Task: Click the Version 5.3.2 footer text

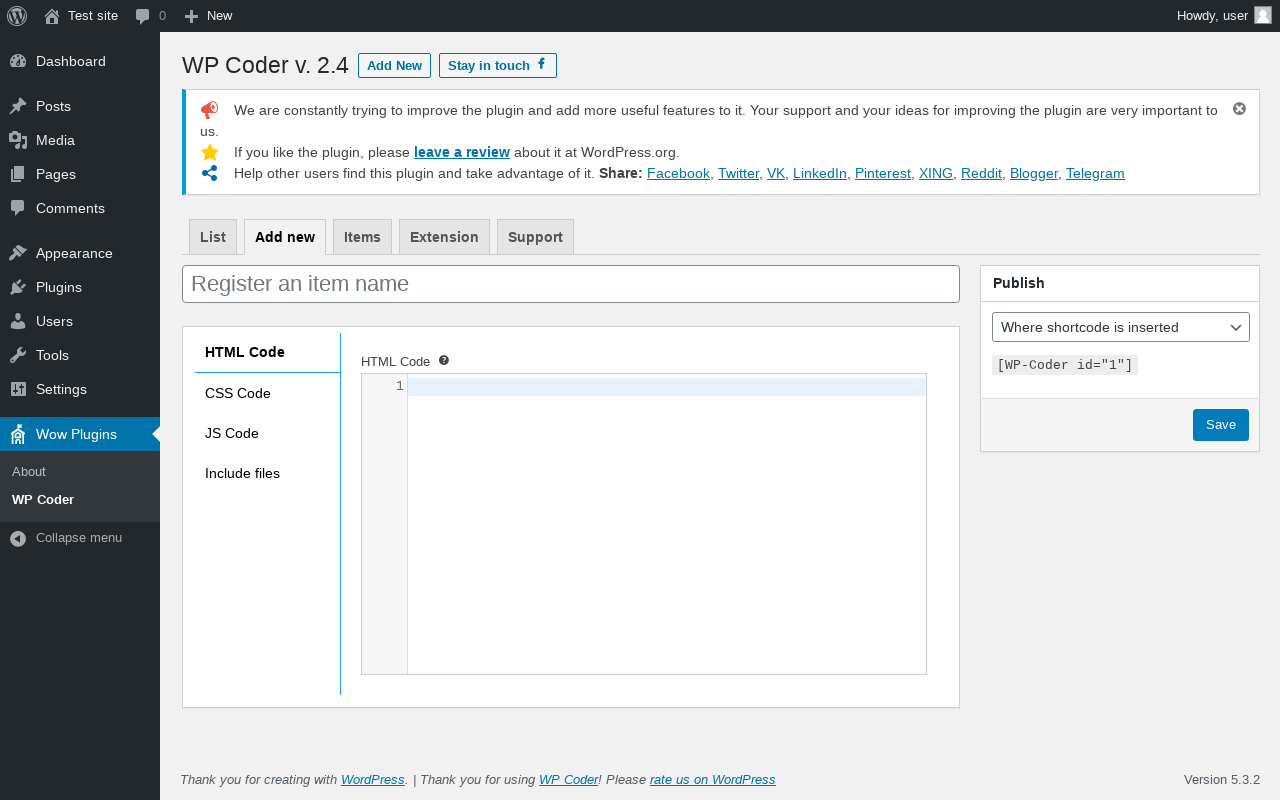Action: pyautogui.click(x=1222, y=779)
